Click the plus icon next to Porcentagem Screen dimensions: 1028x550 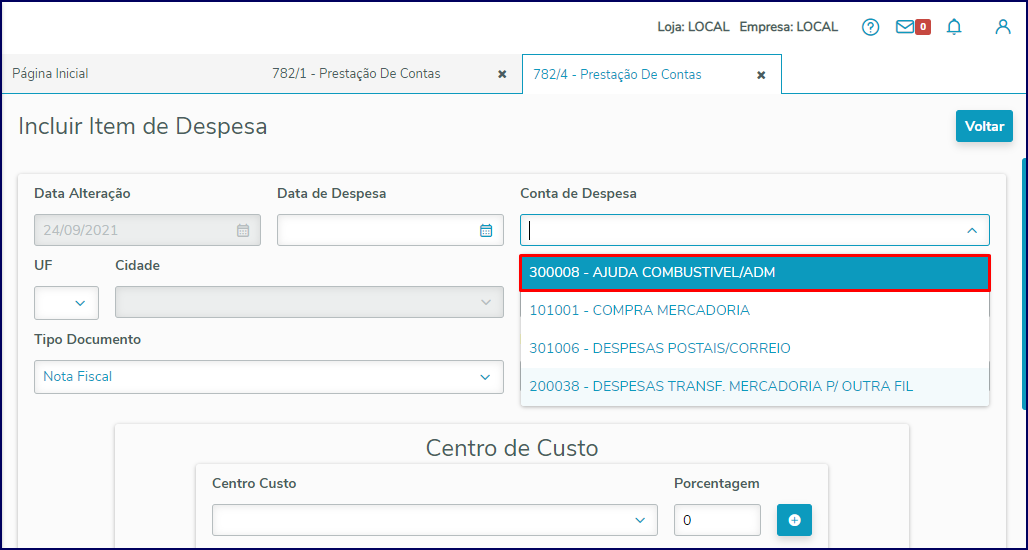pyautogui.click(x=794, y=520)
